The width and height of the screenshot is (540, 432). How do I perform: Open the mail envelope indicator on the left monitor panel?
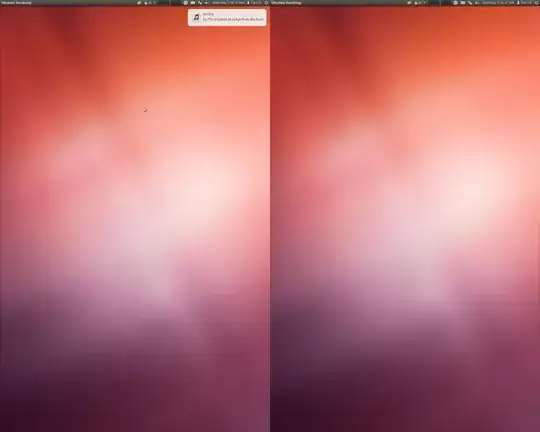pyautogui.click(x=193, y=3)
